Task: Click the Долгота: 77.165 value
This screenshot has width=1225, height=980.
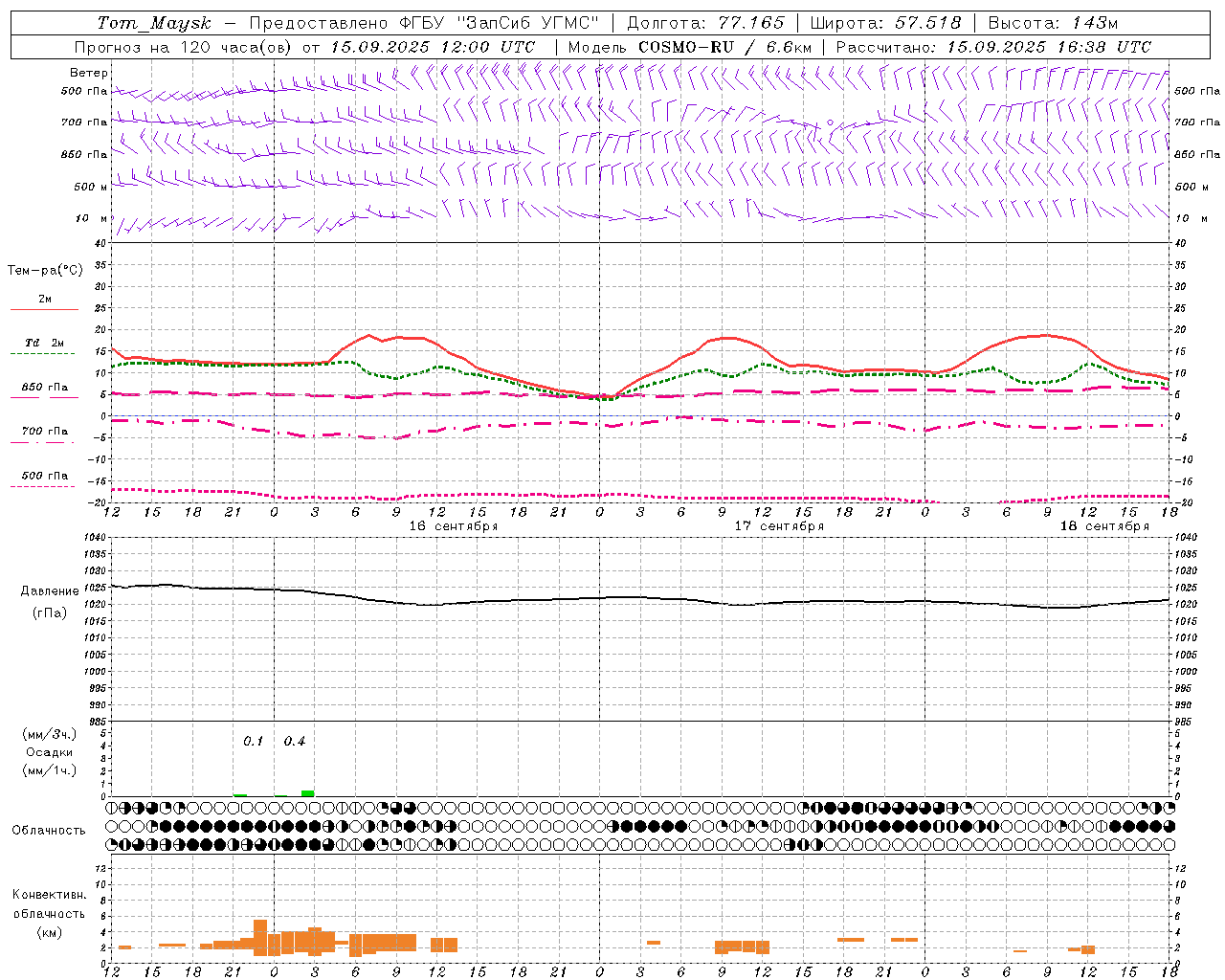Action: (x=705, y=23)
